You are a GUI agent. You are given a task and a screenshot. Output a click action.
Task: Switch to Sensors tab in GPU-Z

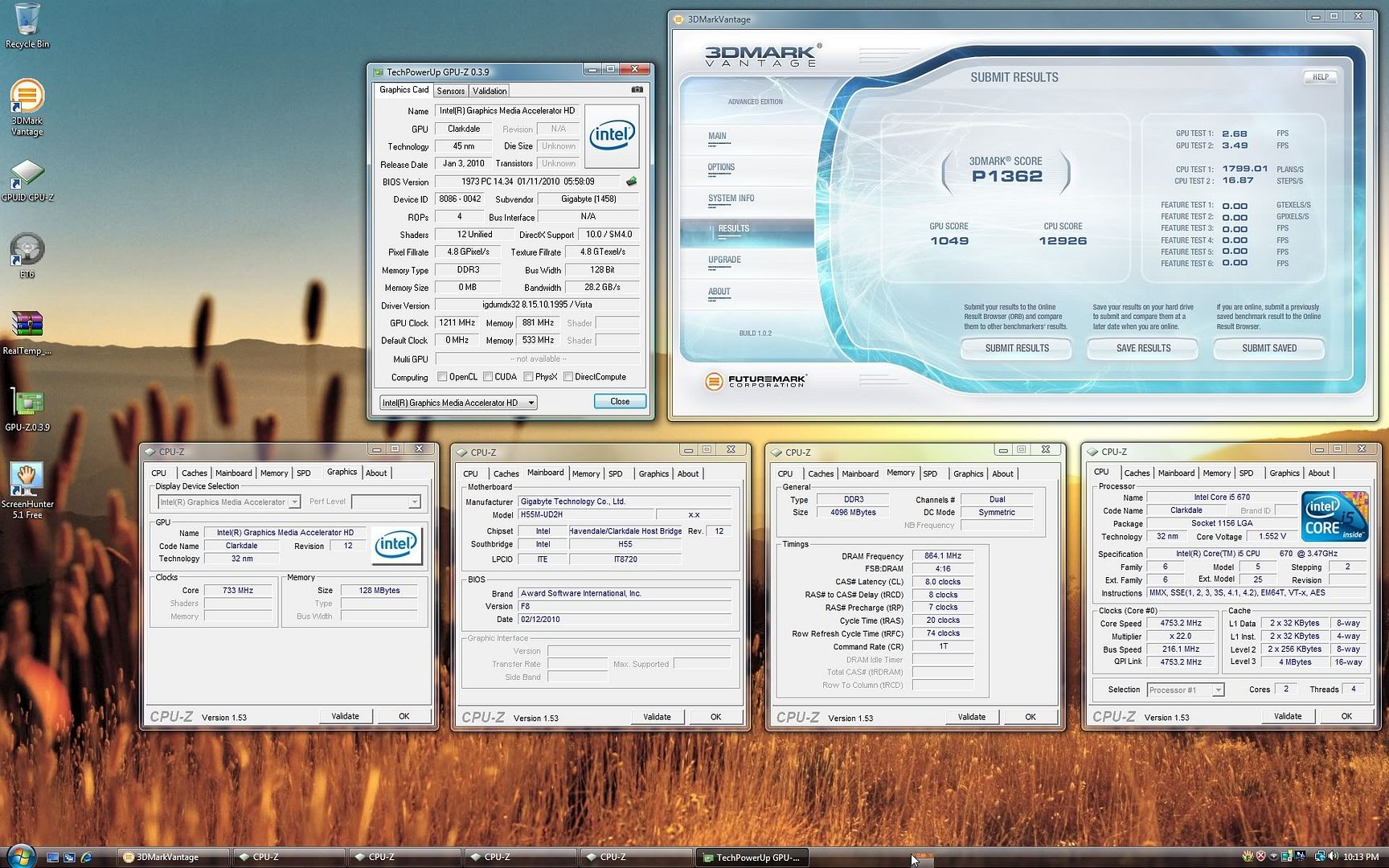pyautogui.click(x=451, y=91)
